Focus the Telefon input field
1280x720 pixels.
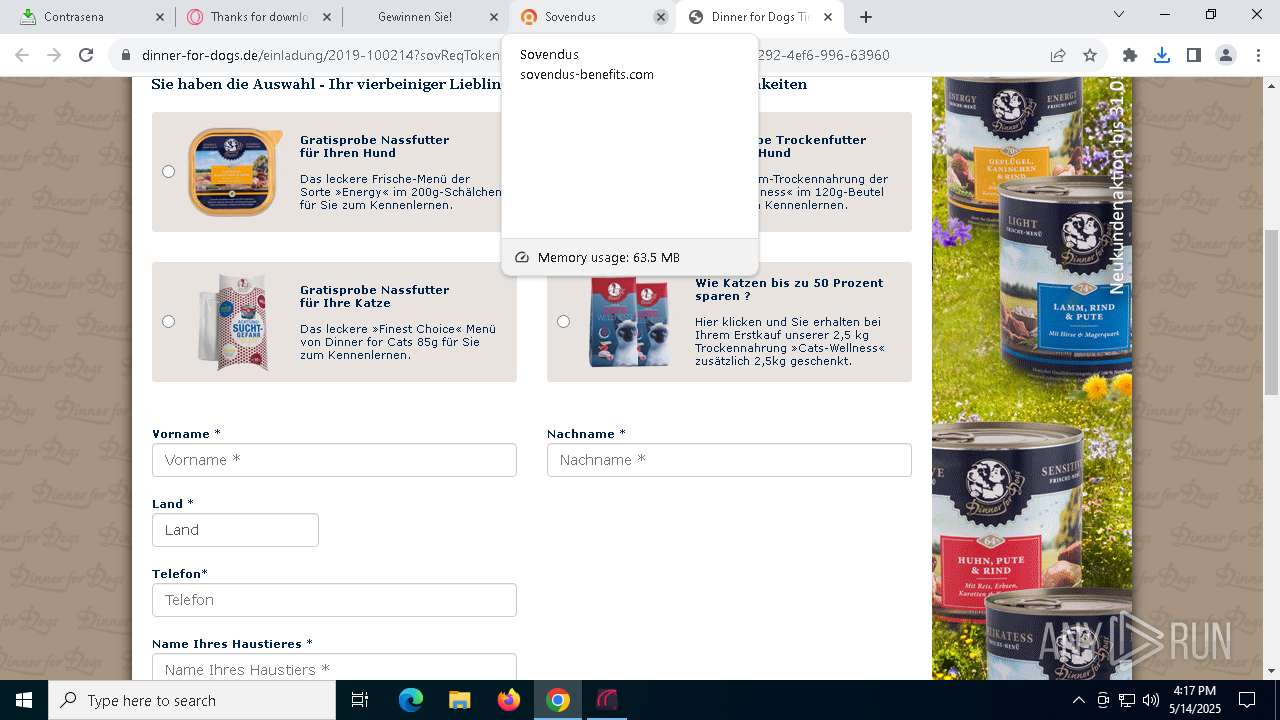(x=334, y=600)
